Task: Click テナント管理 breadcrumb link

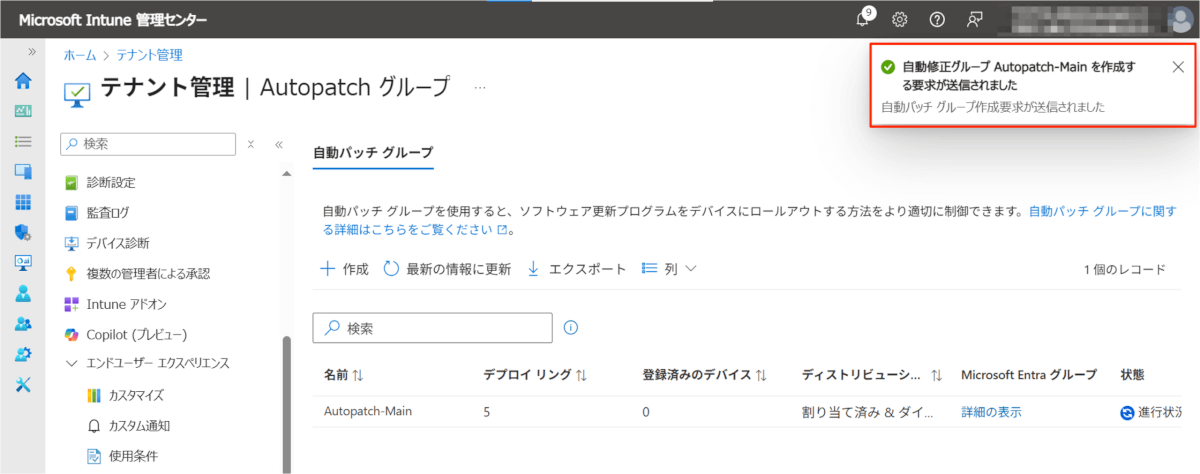Action: pos(149,55)
